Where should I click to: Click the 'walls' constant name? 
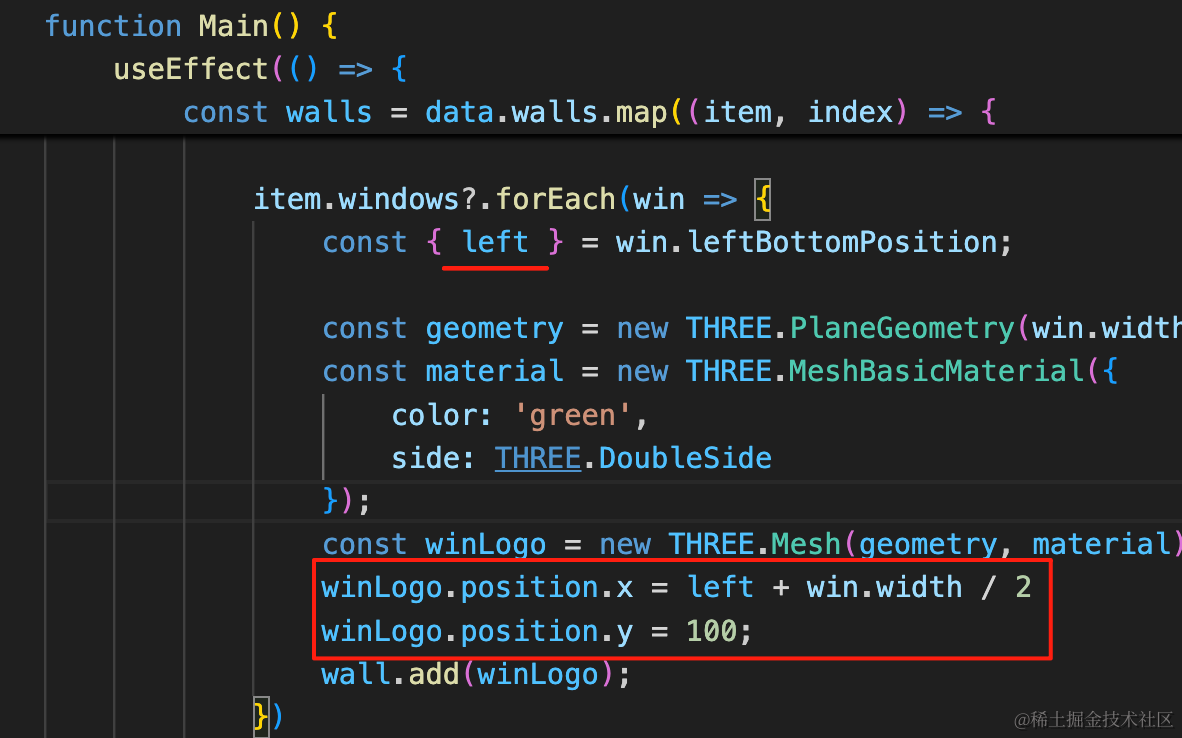(329, 112)
